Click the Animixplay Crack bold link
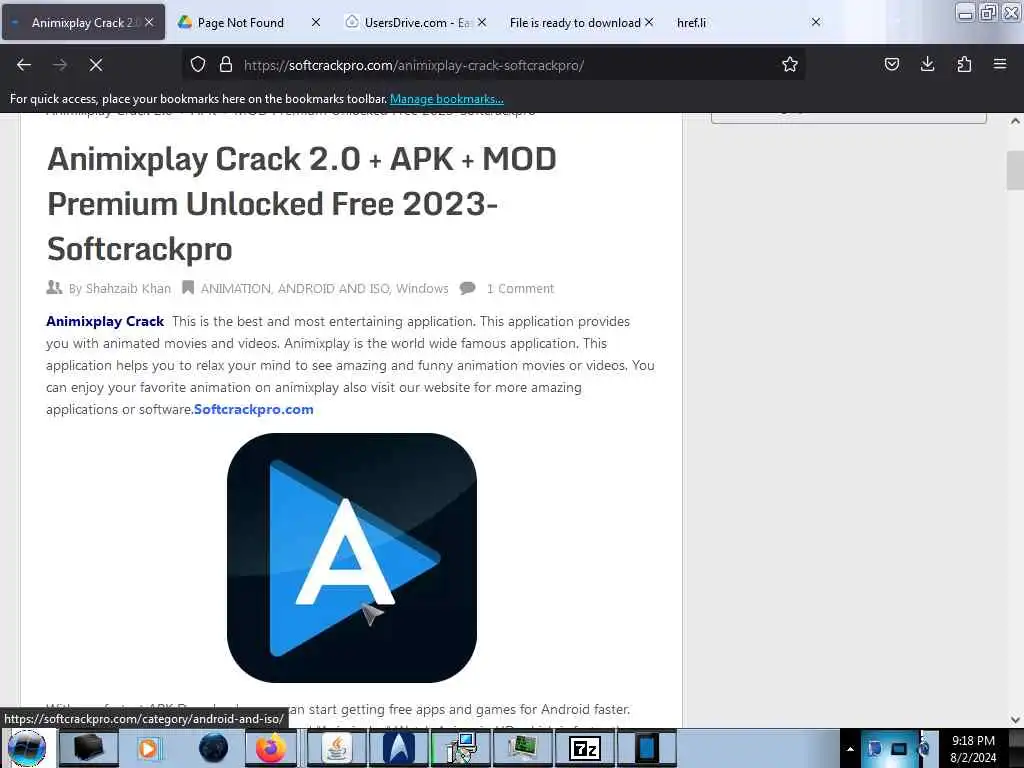The width and height of the screenshot is (1024, 768). 105,321
